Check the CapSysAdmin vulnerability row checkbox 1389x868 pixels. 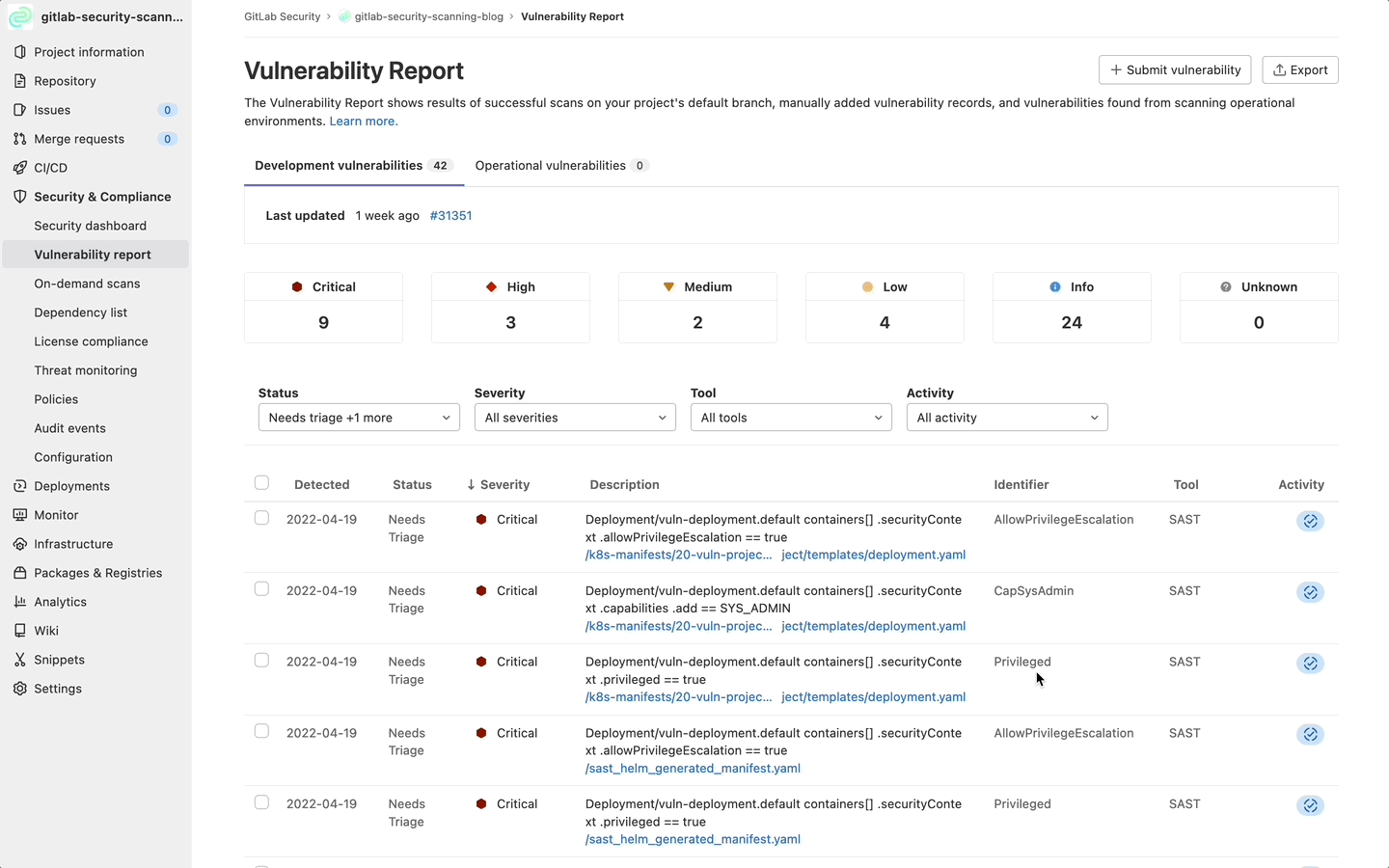click(x=261, y=589)
